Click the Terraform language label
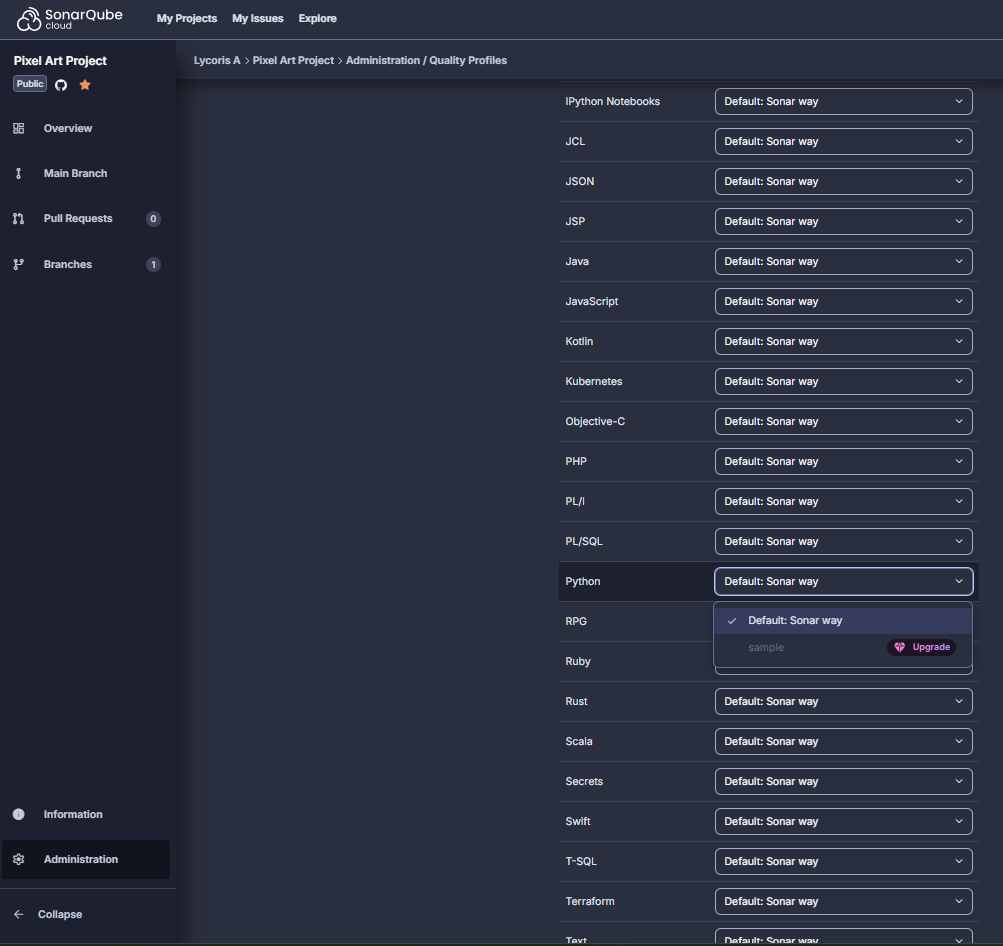The height and width of the screenshot is (946, 1003). click(x=590, y=901)
